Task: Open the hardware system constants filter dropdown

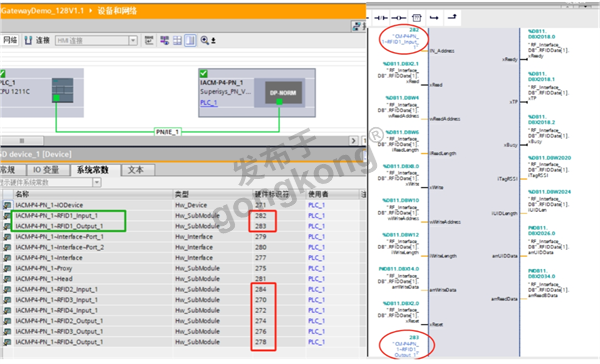Action: point(97,182)
